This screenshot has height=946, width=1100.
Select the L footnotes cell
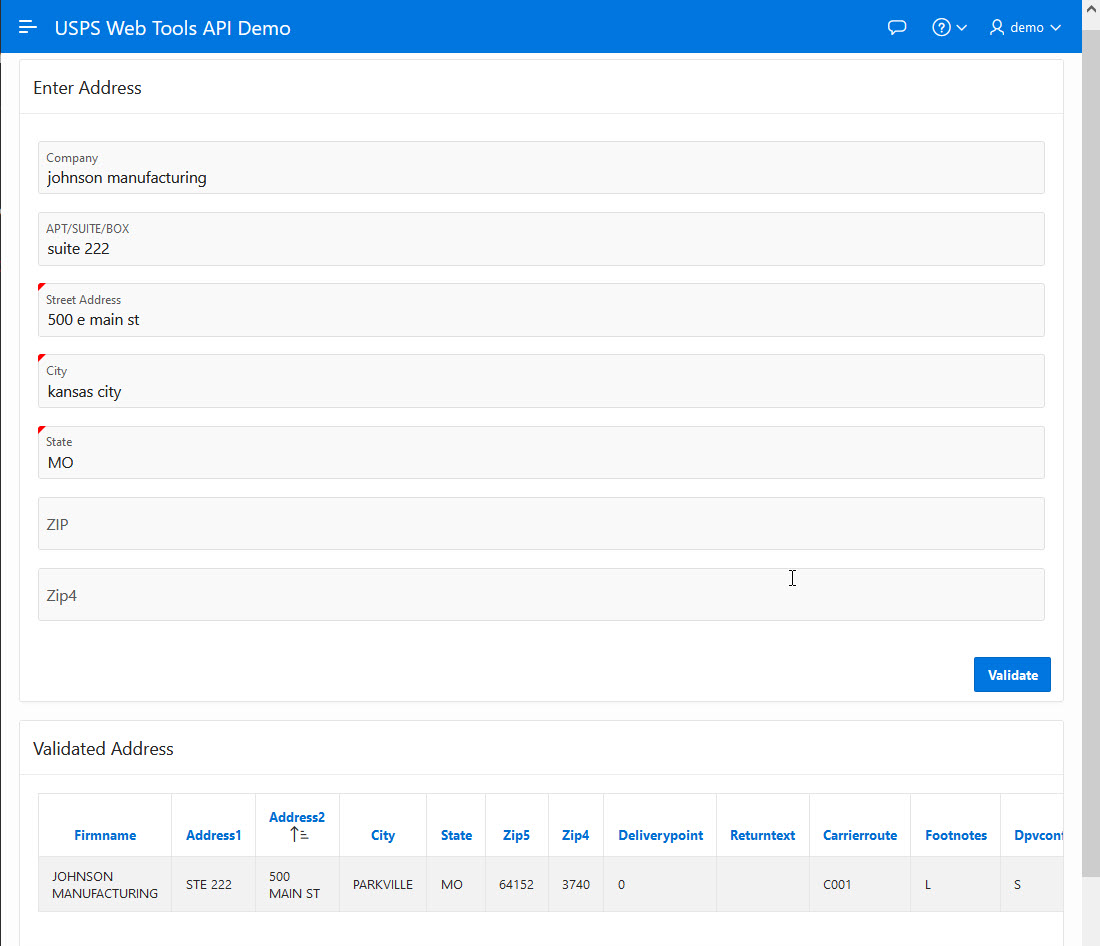955,884
